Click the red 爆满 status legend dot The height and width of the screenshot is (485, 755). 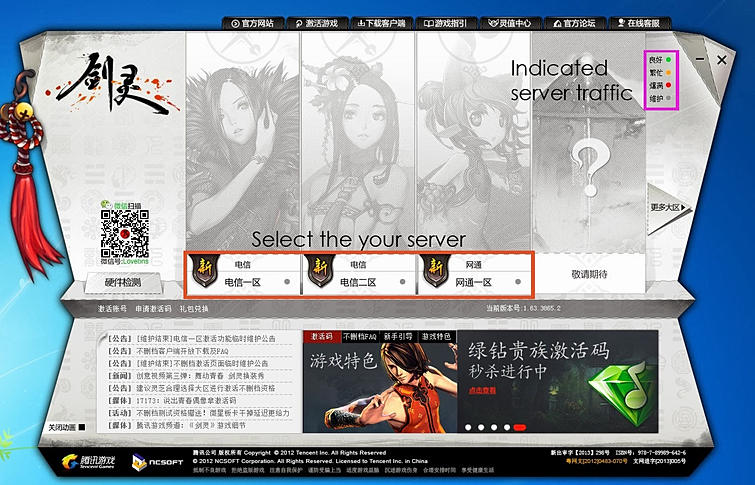point(668,85)
